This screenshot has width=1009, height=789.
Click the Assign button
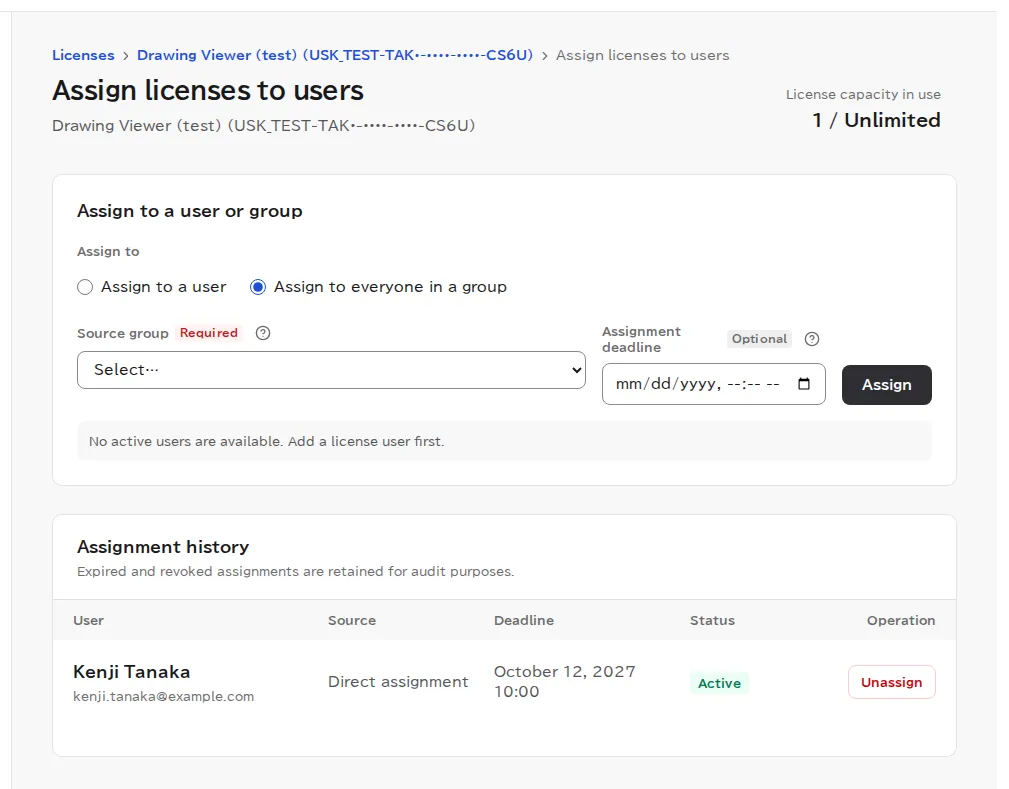[x=886, y=385]
